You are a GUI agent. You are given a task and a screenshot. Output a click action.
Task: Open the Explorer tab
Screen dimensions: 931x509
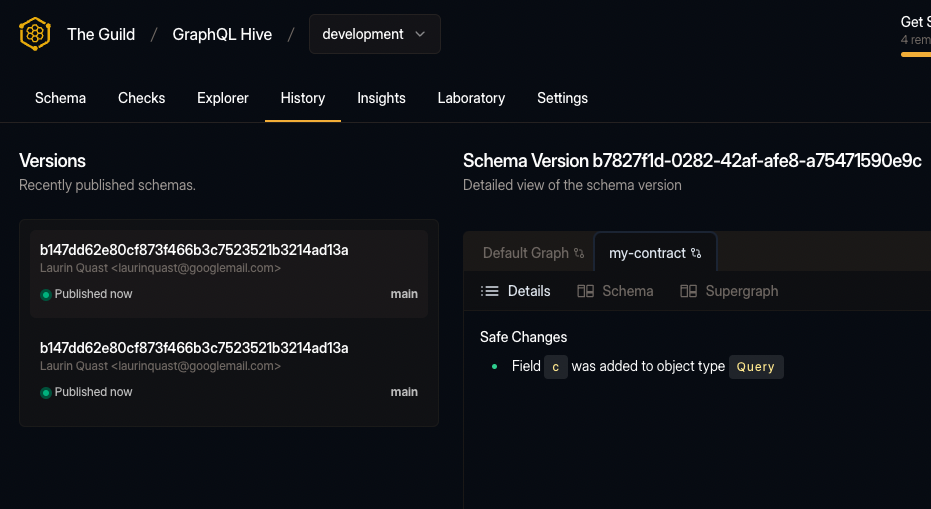223,98
